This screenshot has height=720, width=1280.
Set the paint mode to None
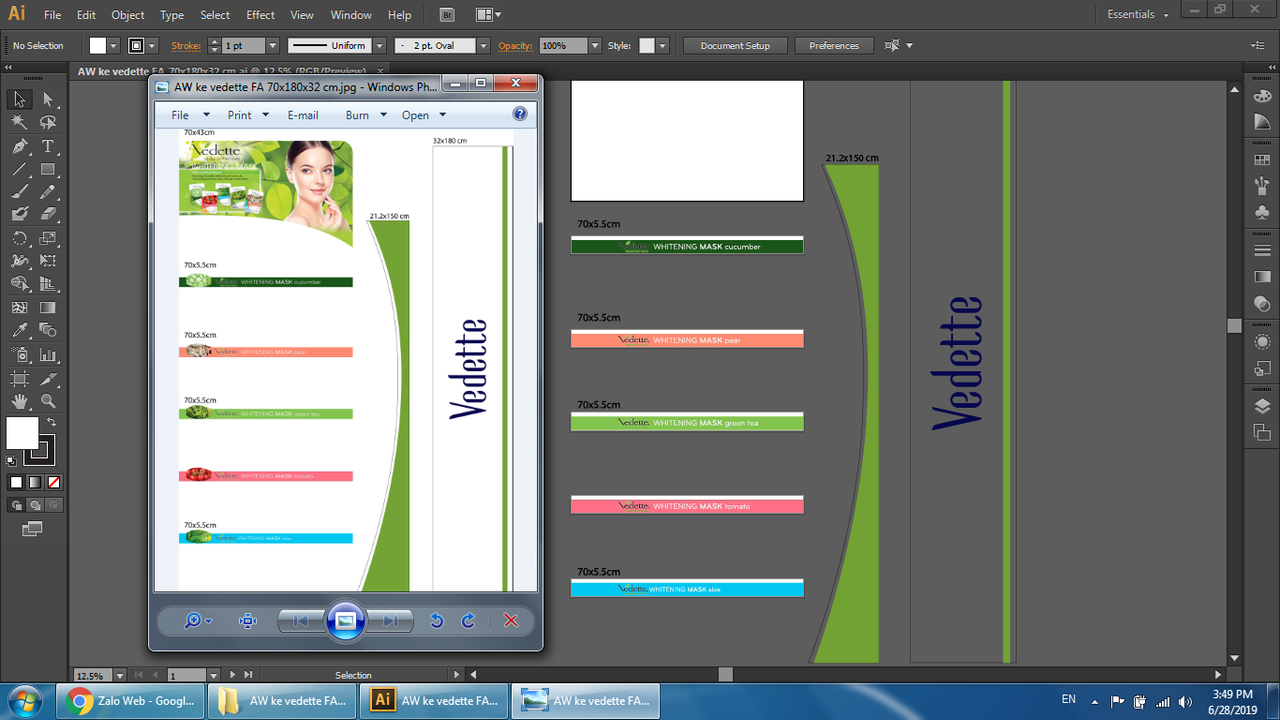(x=54, y=482)
